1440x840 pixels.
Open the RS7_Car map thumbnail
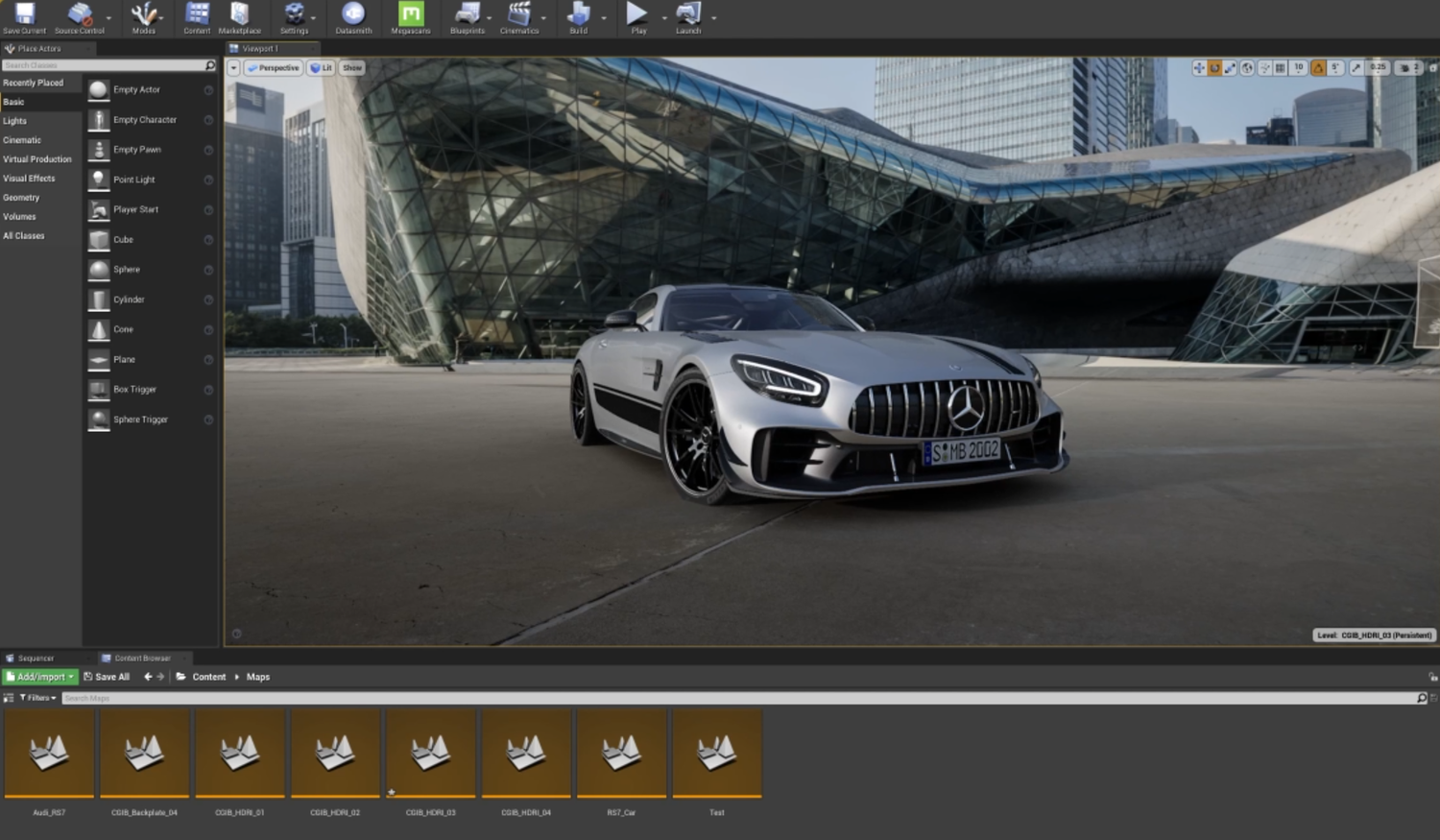pyautogui.click(x=620, y=754)
